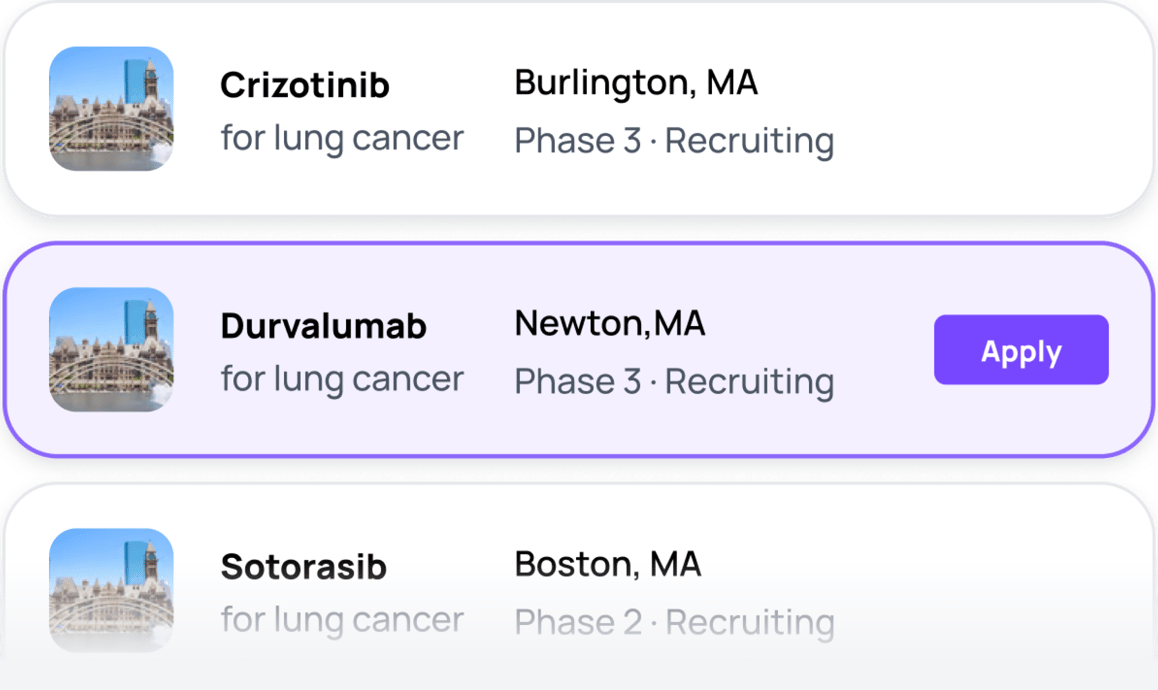The image size is (1158, 690).
Task: Click Recruiting status on the Durvalumab card
Action: pyautogui.click(x=749, y=382)
